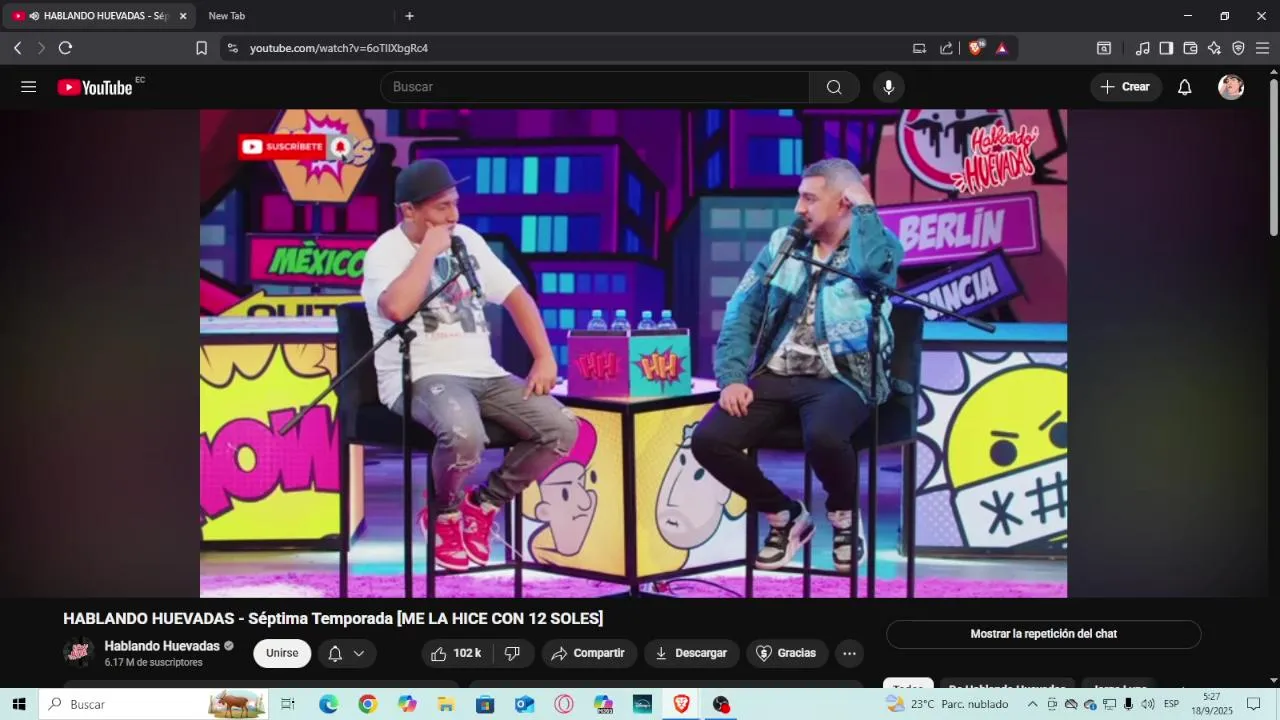Viewport: 1280px width, 720px height.
Task: Open Microsoft Store from taskbar
Action: [x=485, y=704]
